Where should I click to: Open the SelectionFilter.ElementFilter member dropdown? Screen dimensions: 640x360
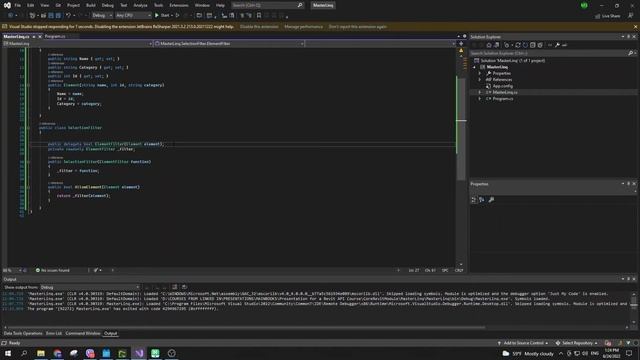pyautogui.click(x=229, y=43)
